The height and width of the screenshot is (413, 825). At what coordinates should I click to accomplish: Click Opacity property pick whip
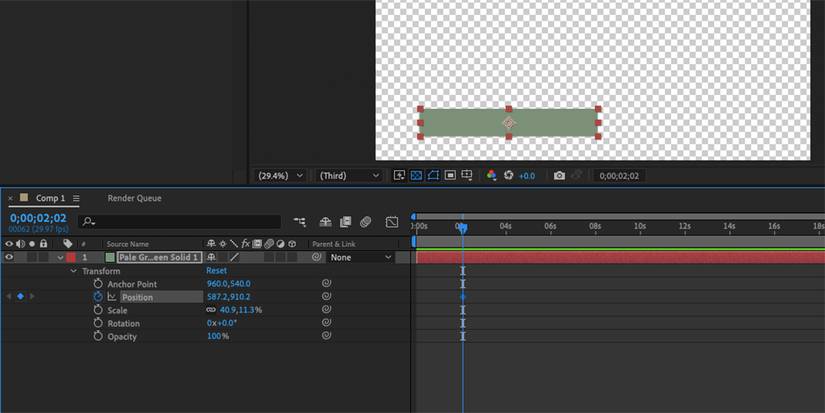coord(326,336)
